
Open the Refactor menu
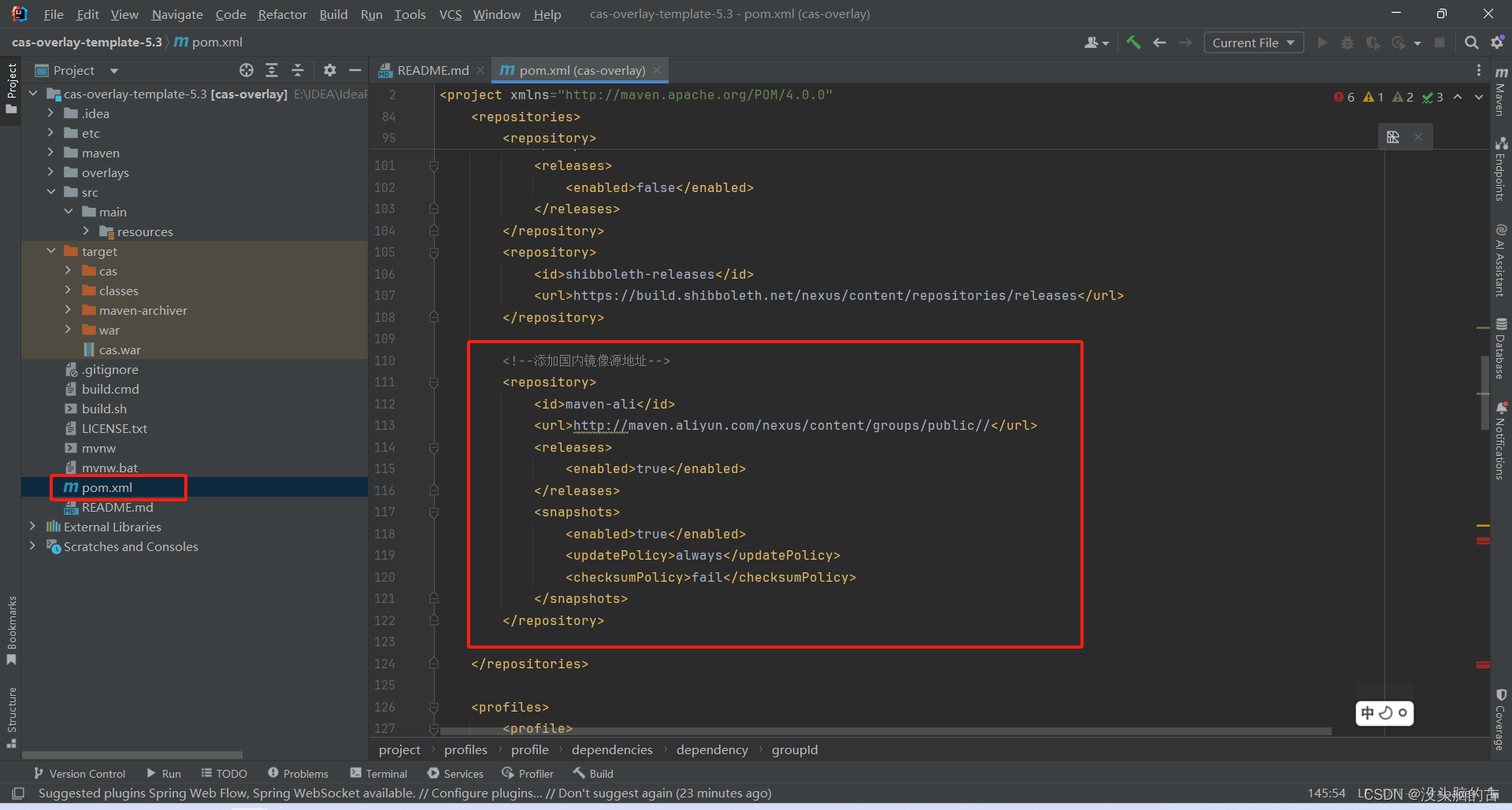coord(282,14)
